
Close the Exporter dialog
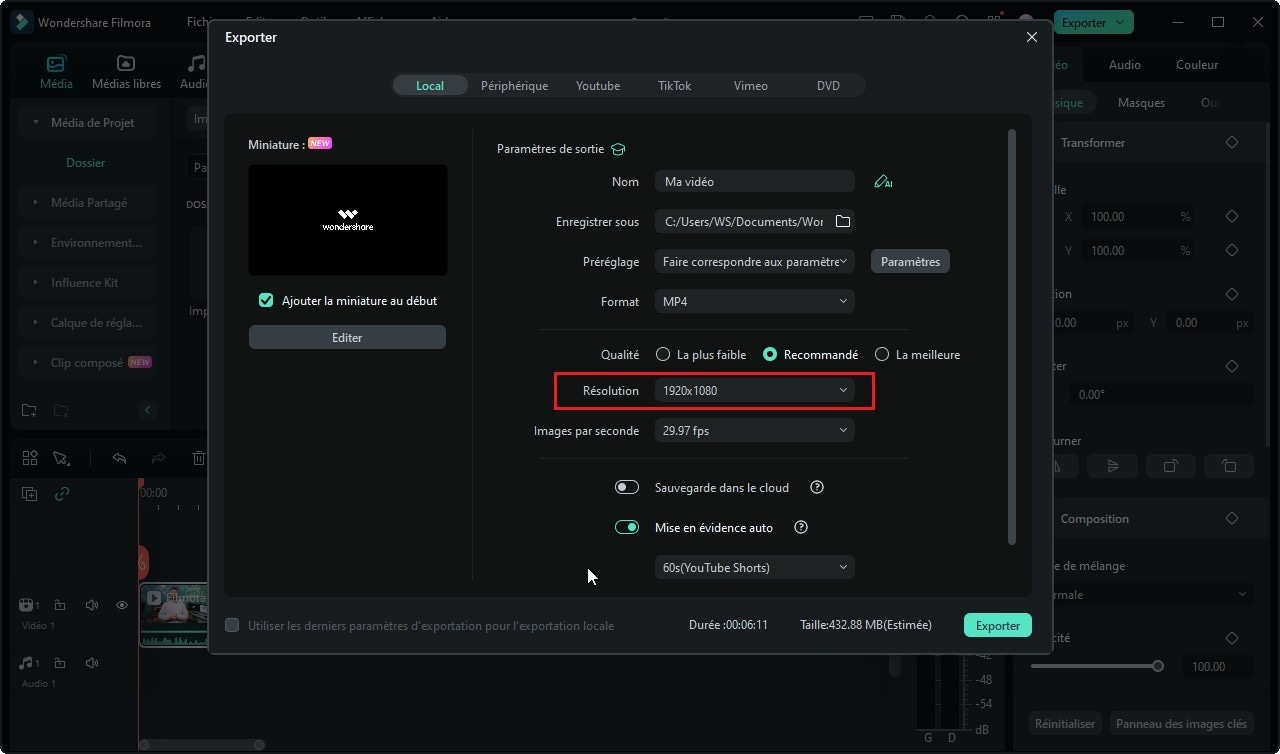pos(1032,37)
